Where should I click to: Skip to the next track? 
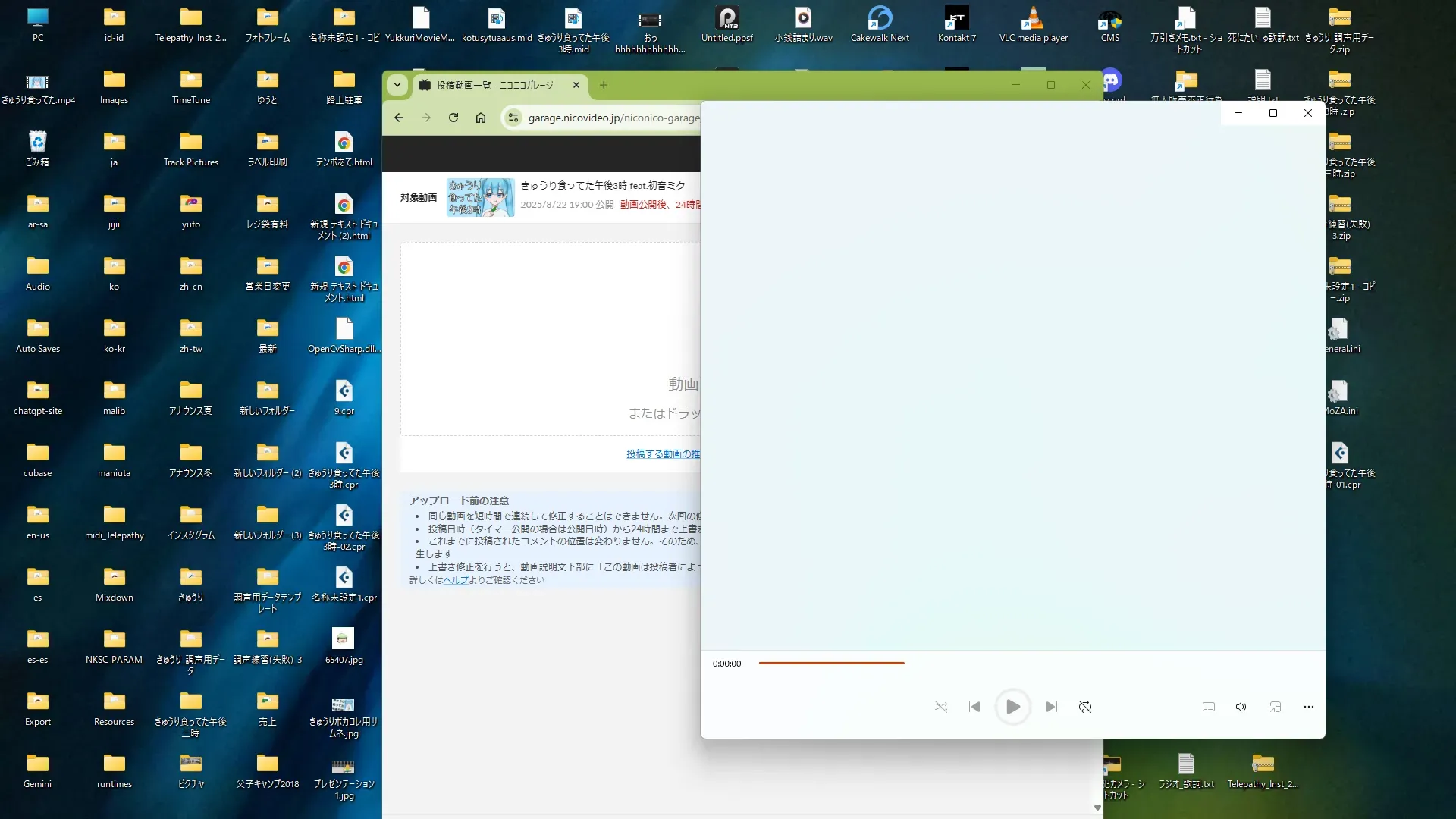pos(1051,707)
